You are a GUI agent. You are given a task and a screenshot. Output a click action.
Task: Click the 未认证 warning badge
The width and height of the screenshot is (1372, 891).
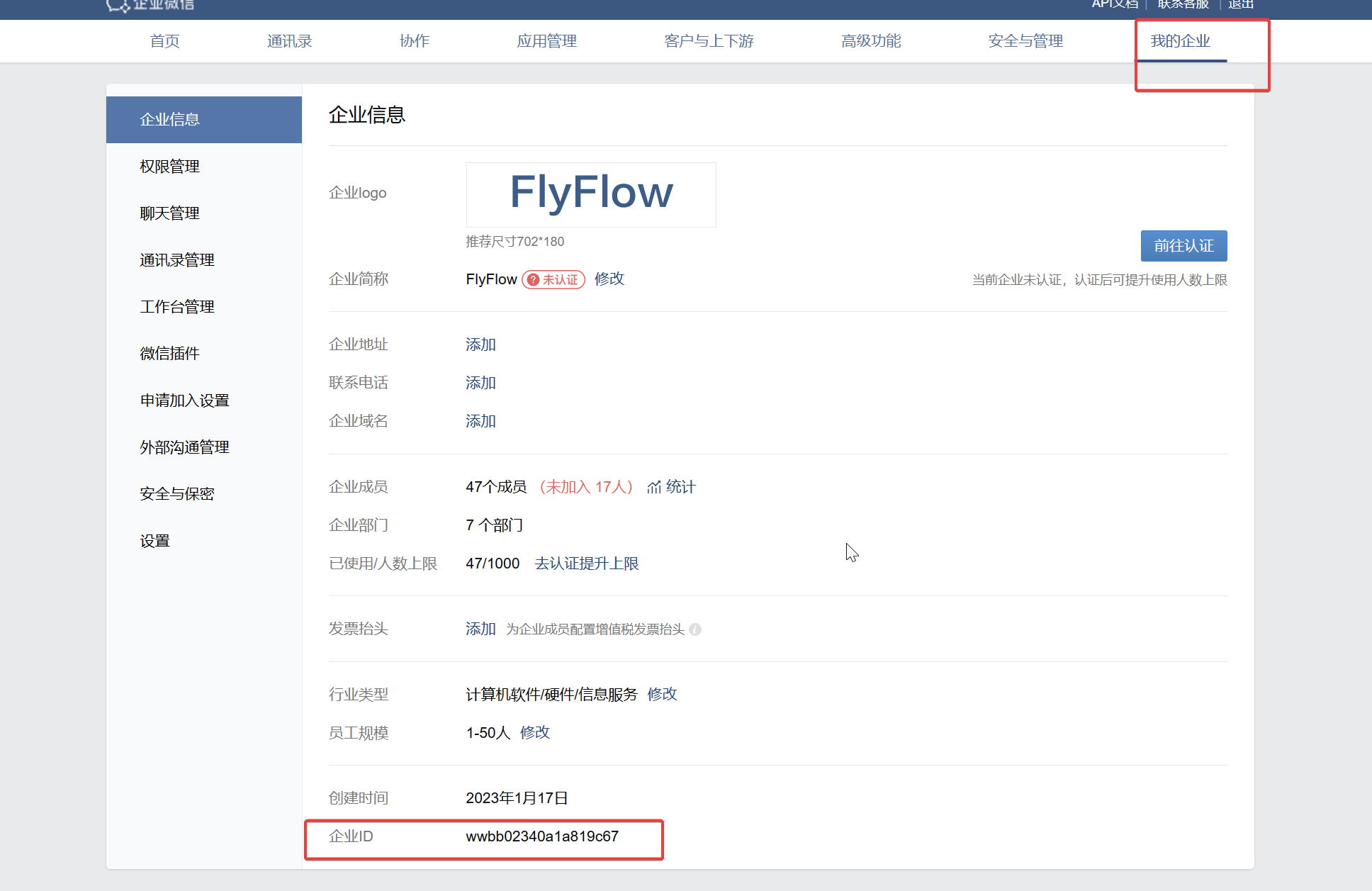[x=553, y=280]
